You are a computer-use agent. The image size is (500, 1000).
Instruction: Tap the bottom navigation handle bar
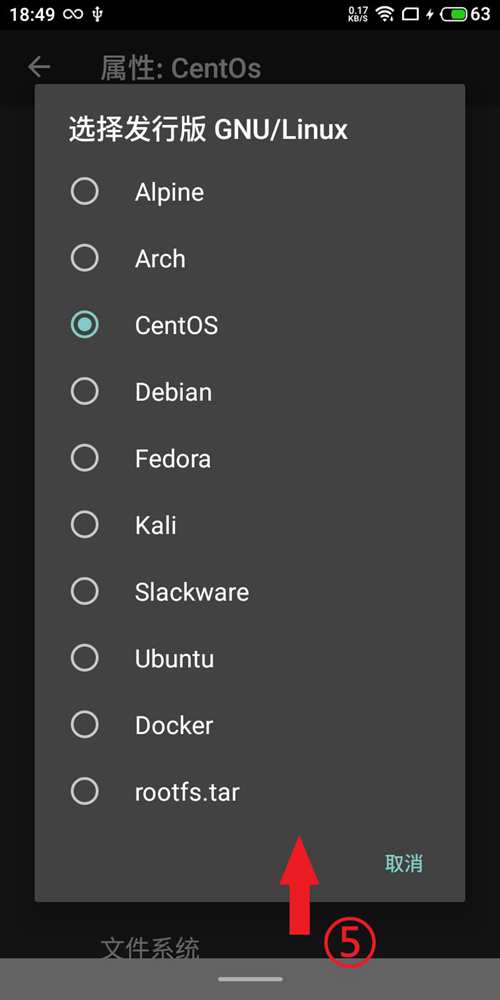coord(250,978)
